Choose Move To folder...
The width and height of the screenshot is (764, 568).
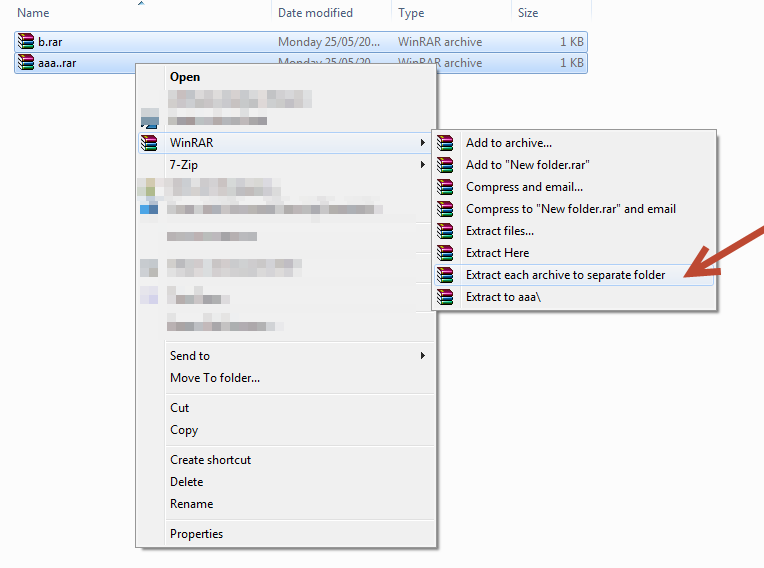(215, 378)
